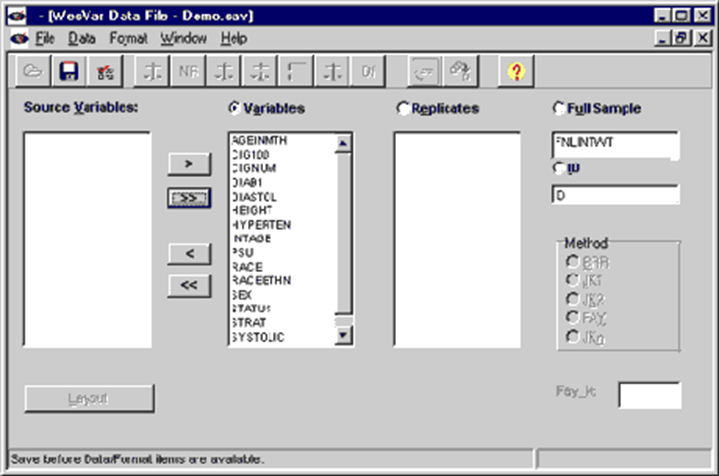Viewport: 719px width, 476px height.
Task: Click the Layout button
Action: click(x=89, y=399)
